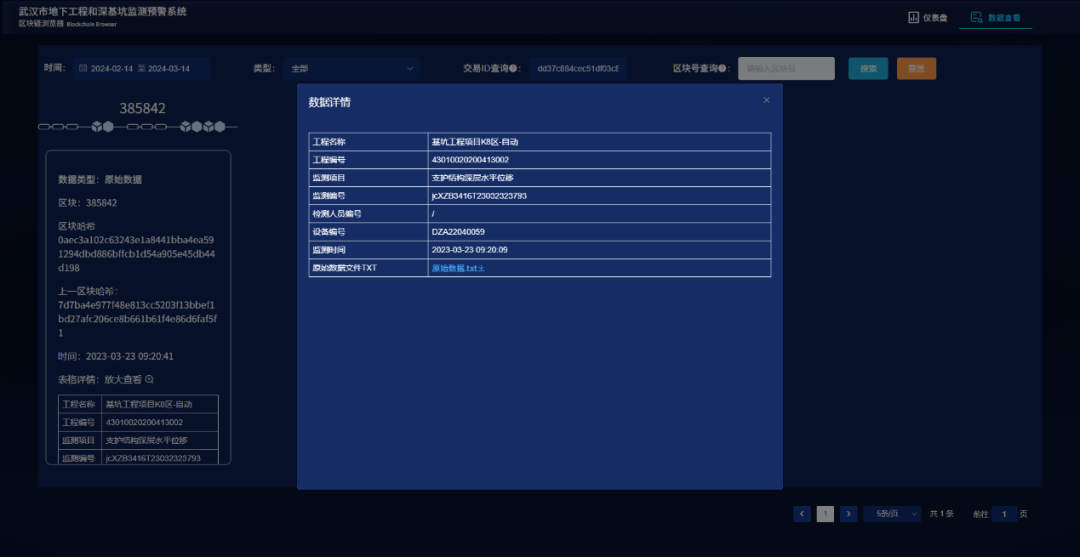Open the start date 2024-02-14 picker

coord(112,69)
